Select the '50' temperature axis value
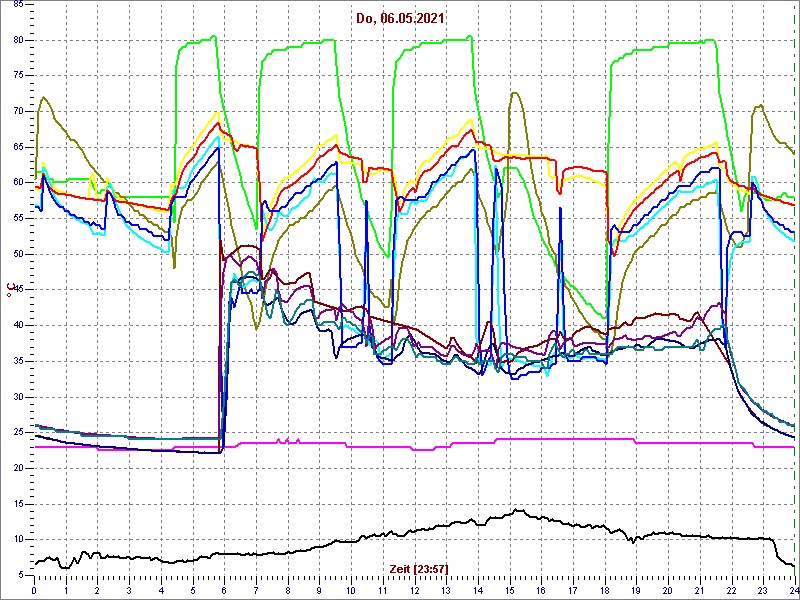Screen dimensions: 800x600 tap(18, 254)
